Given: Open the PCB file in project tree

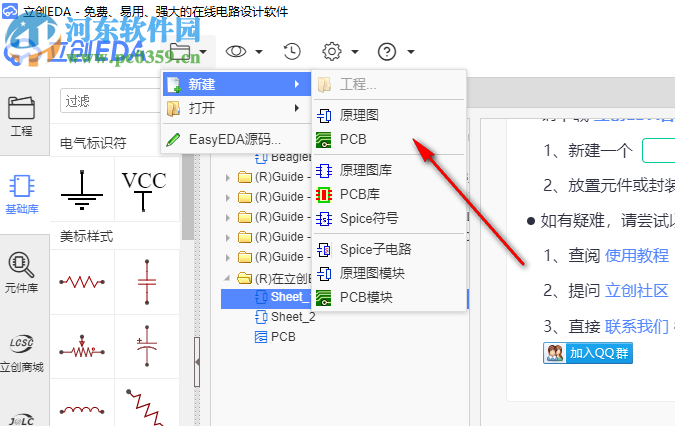Looking at the screenshot, I should click(275, 337).
